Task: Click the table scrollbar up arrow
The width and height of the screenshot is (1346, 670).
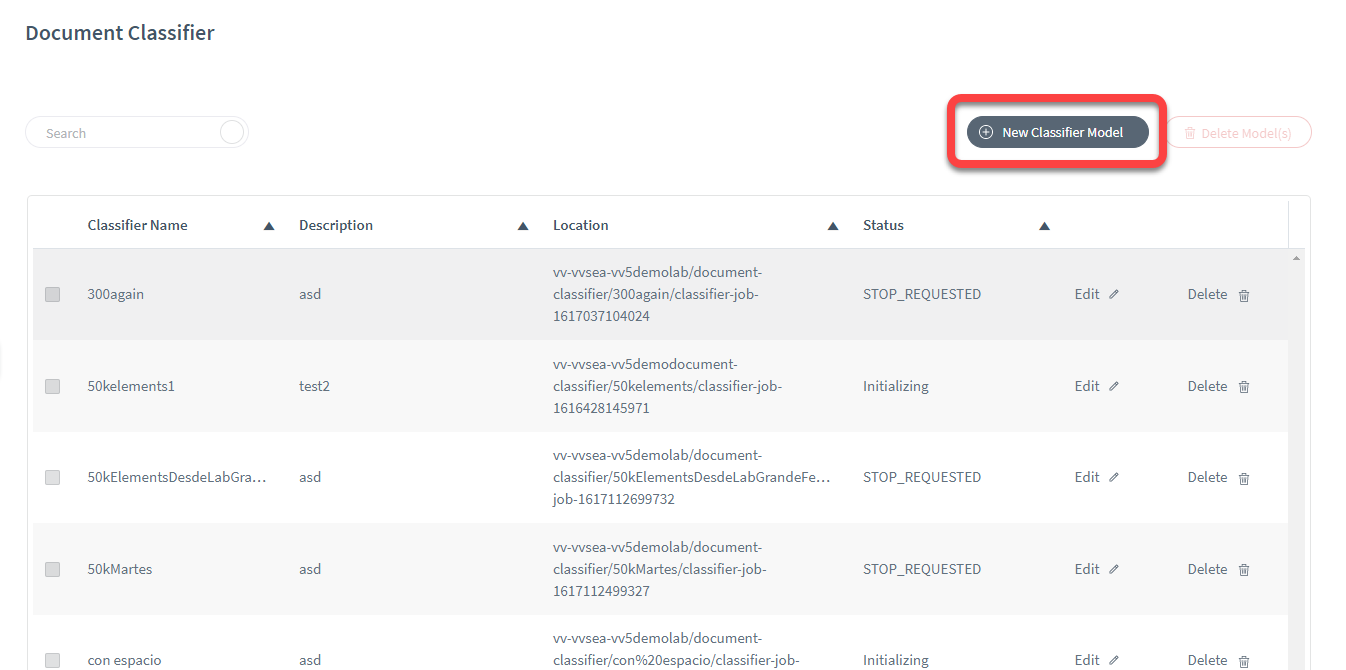Action: [x=1297, y=259]
